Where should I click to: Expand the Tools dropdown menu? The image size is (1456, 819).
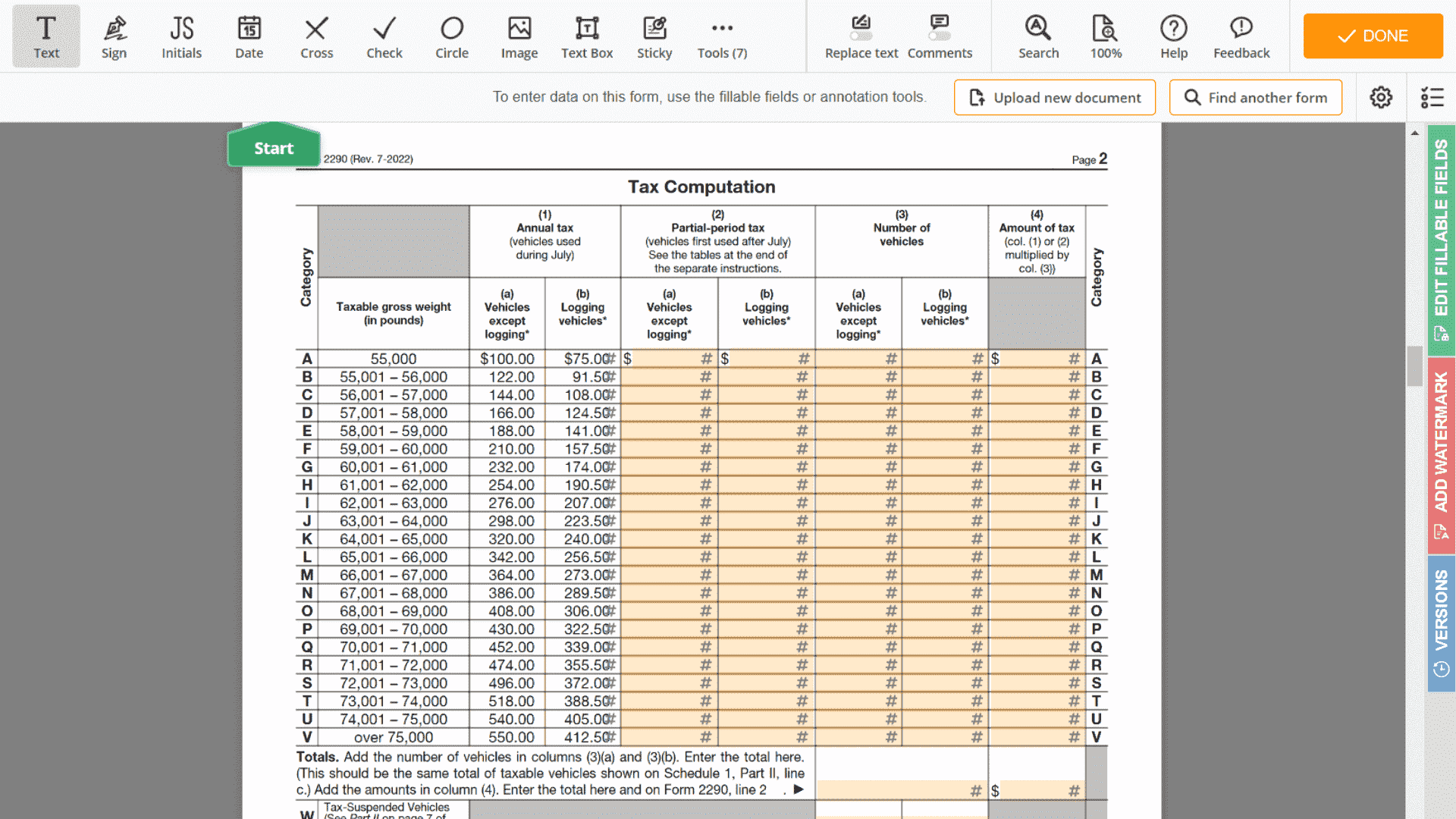point(721,36)
